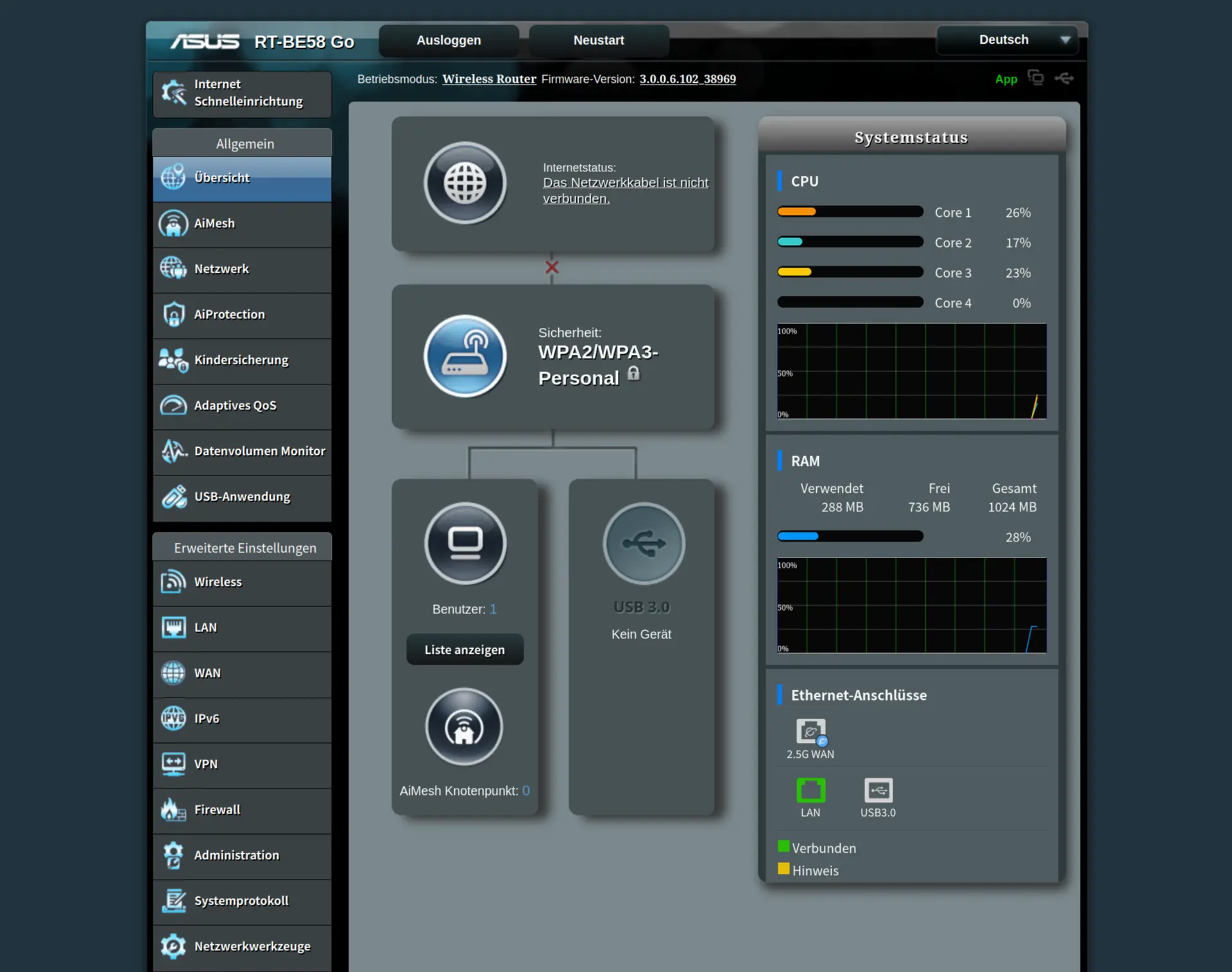The image size is (1232, 972).
Task: Click the Internet globe status icon
Action: point(465,183)
